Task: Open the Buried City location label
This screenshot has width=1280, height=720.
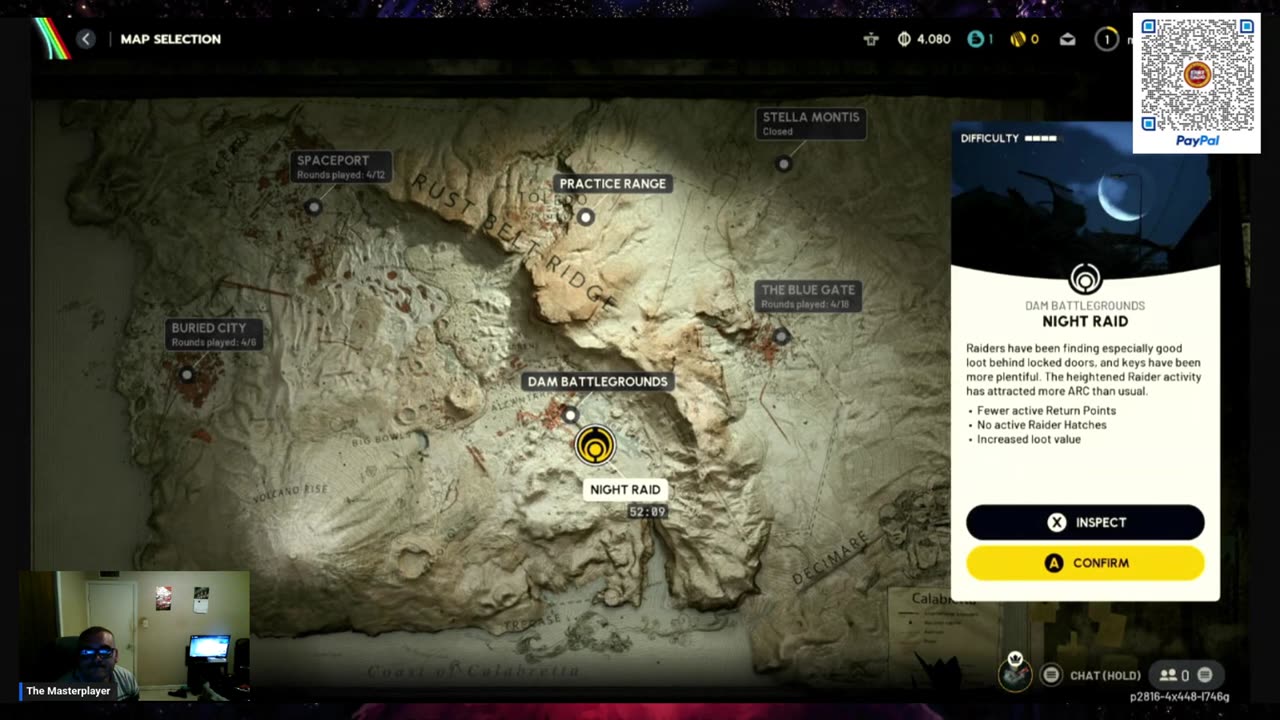Action: [215, 334]
